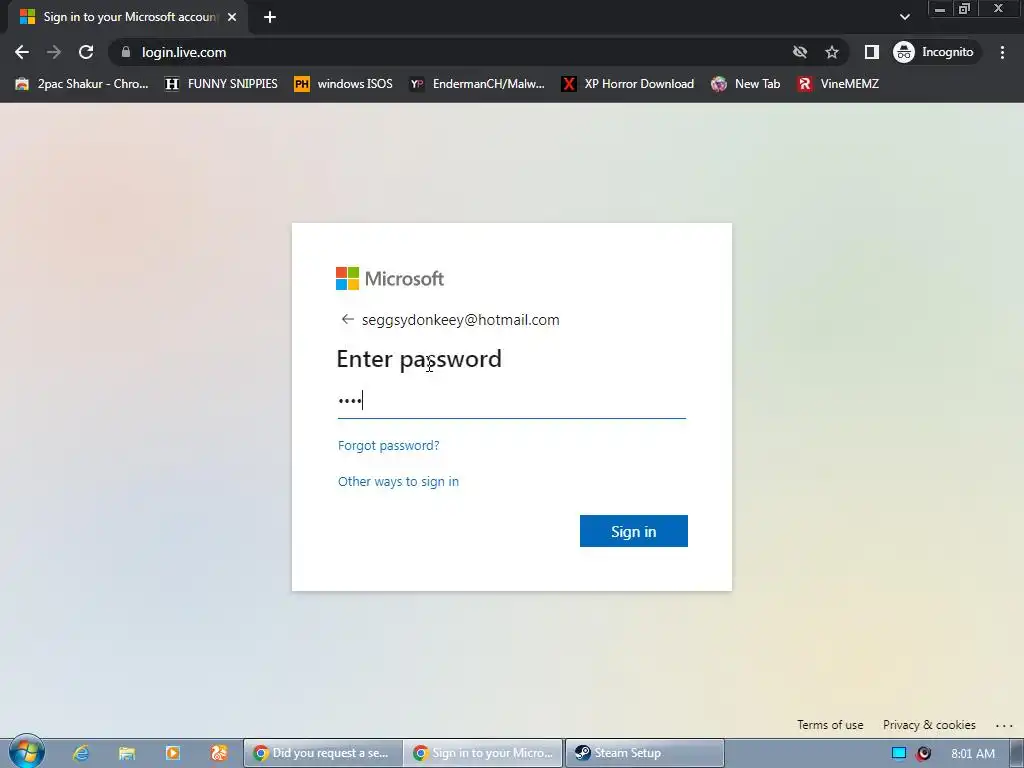
Task: Click the footer three-dots more options
Action: [x=1004, y=726]
